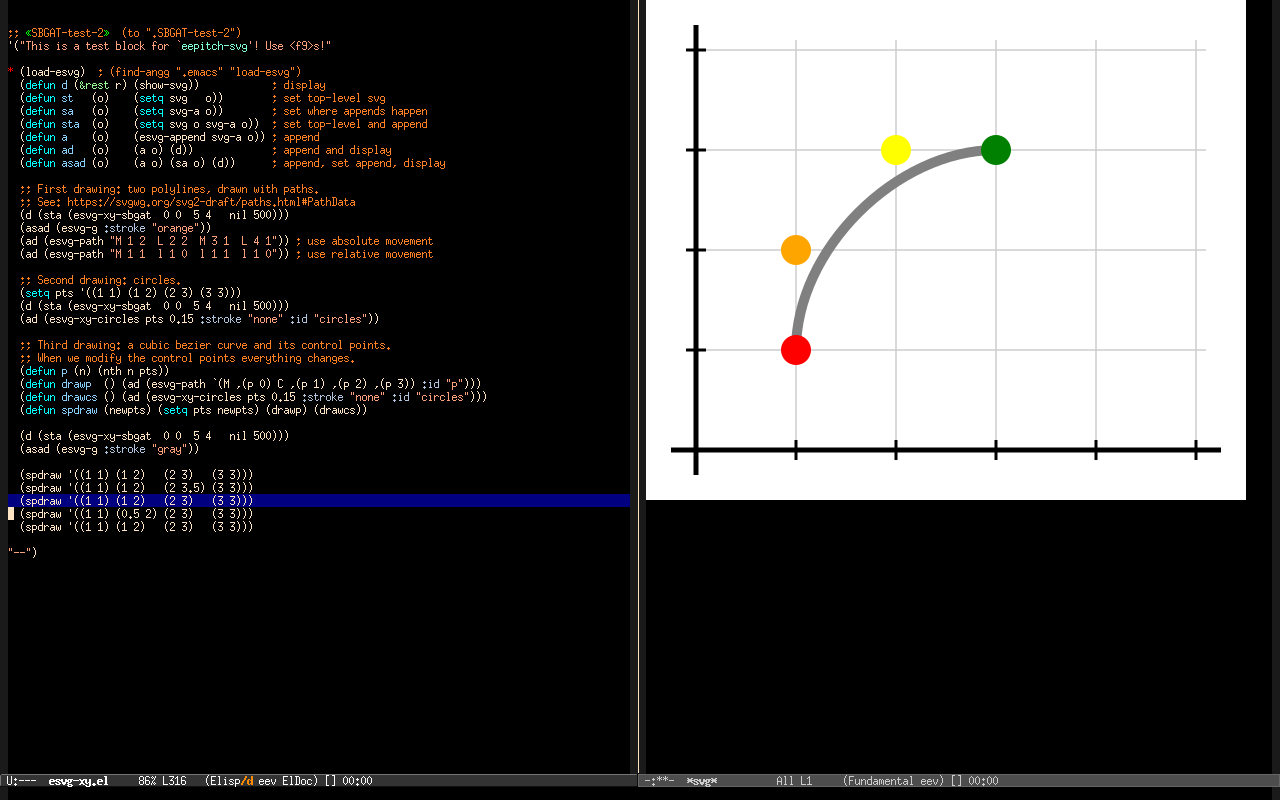Click the (to ".SBGAT-test-2") hyperlink
The width and height of the screenshot is (1280, 800).
pos(181,33)
